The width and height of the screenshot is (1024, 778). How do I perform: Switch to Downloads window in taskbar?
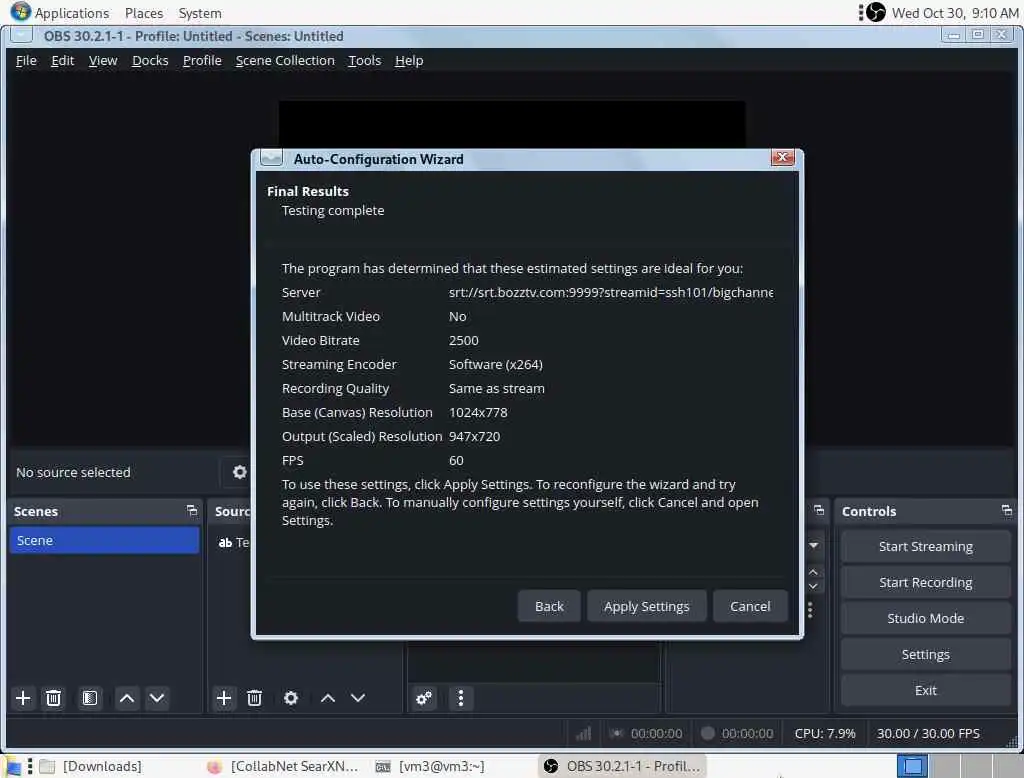[x=91, y=766]
